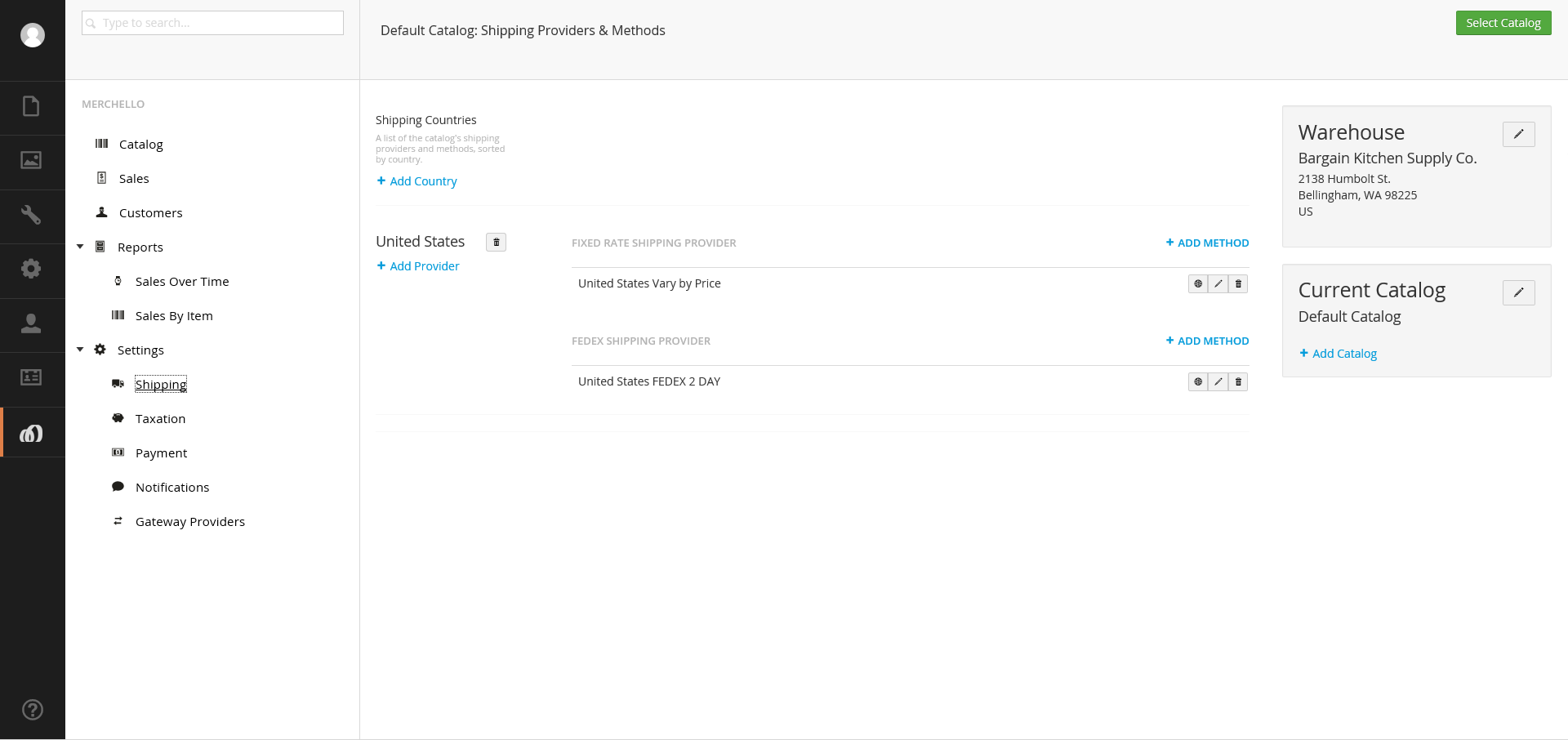Edit the Current Catalog name

(1518, 292)
